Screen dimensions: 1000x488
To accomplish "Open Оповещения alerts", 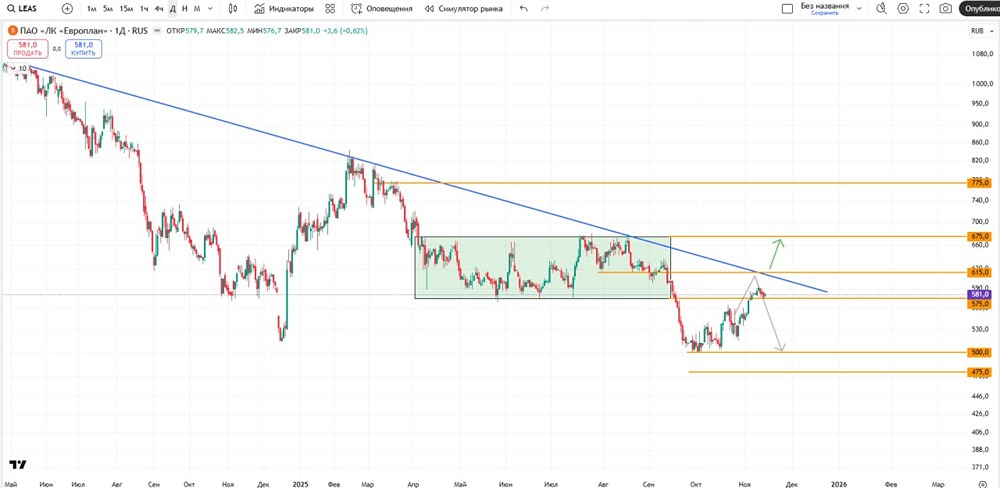I will click(x=381, y=9).
